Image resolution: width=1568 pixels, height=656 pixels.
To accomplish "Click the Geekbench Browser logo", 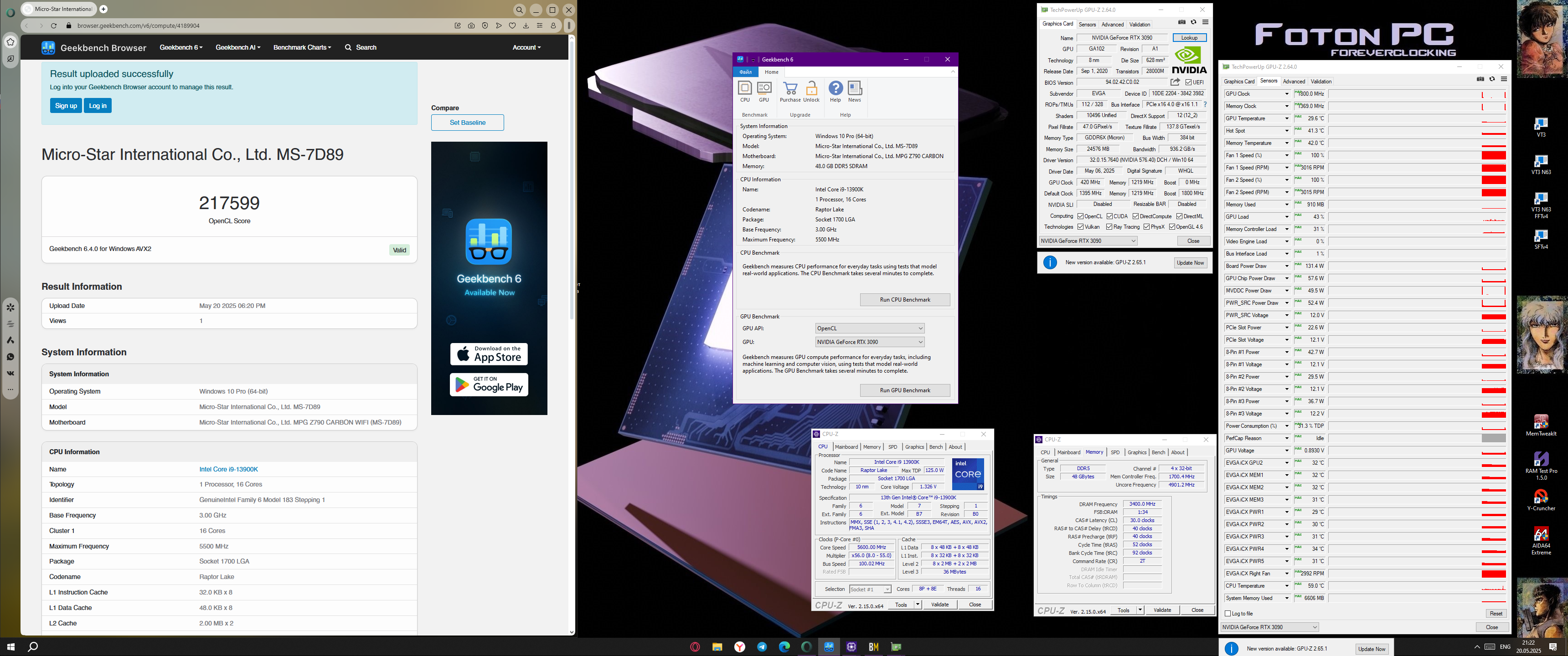I will coord(94,47).
